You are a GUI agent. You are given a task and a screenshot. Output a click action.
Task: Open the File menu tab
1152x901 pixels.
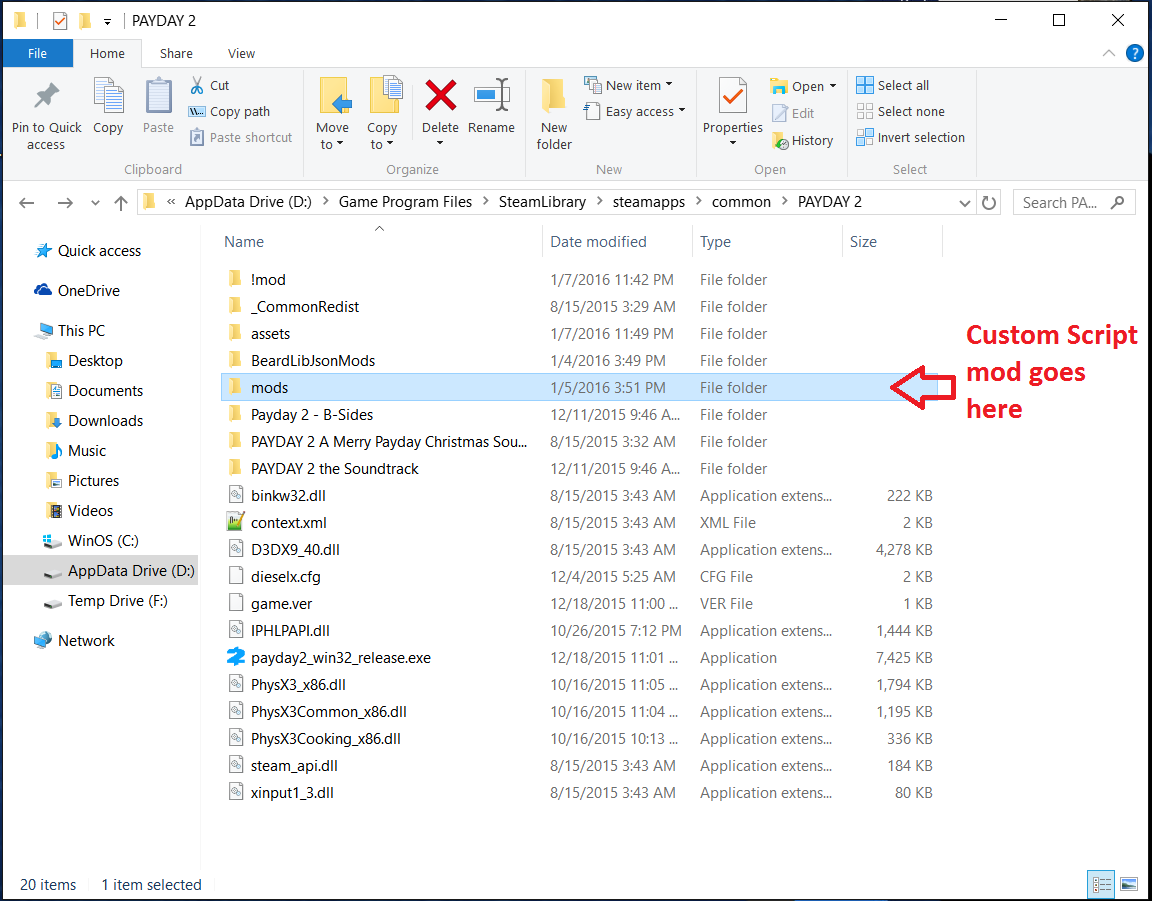pyautogui.click(x=37, y=53)
